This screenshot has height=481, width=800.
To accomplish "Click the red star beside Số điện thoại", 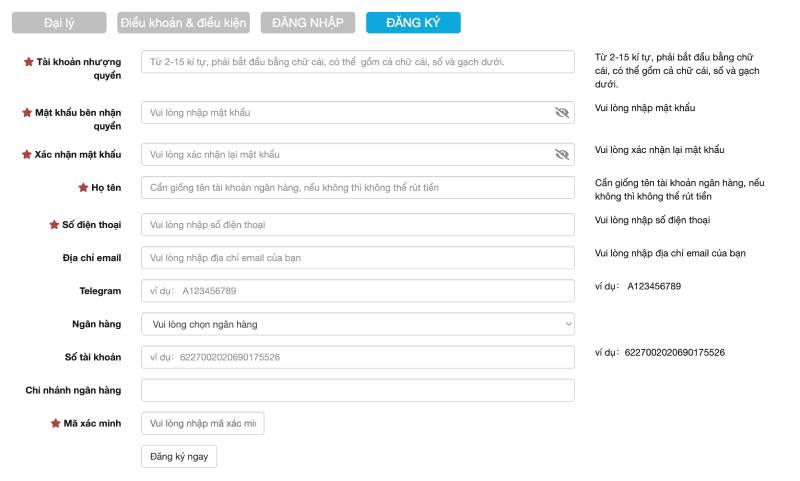I will point(54,225).
